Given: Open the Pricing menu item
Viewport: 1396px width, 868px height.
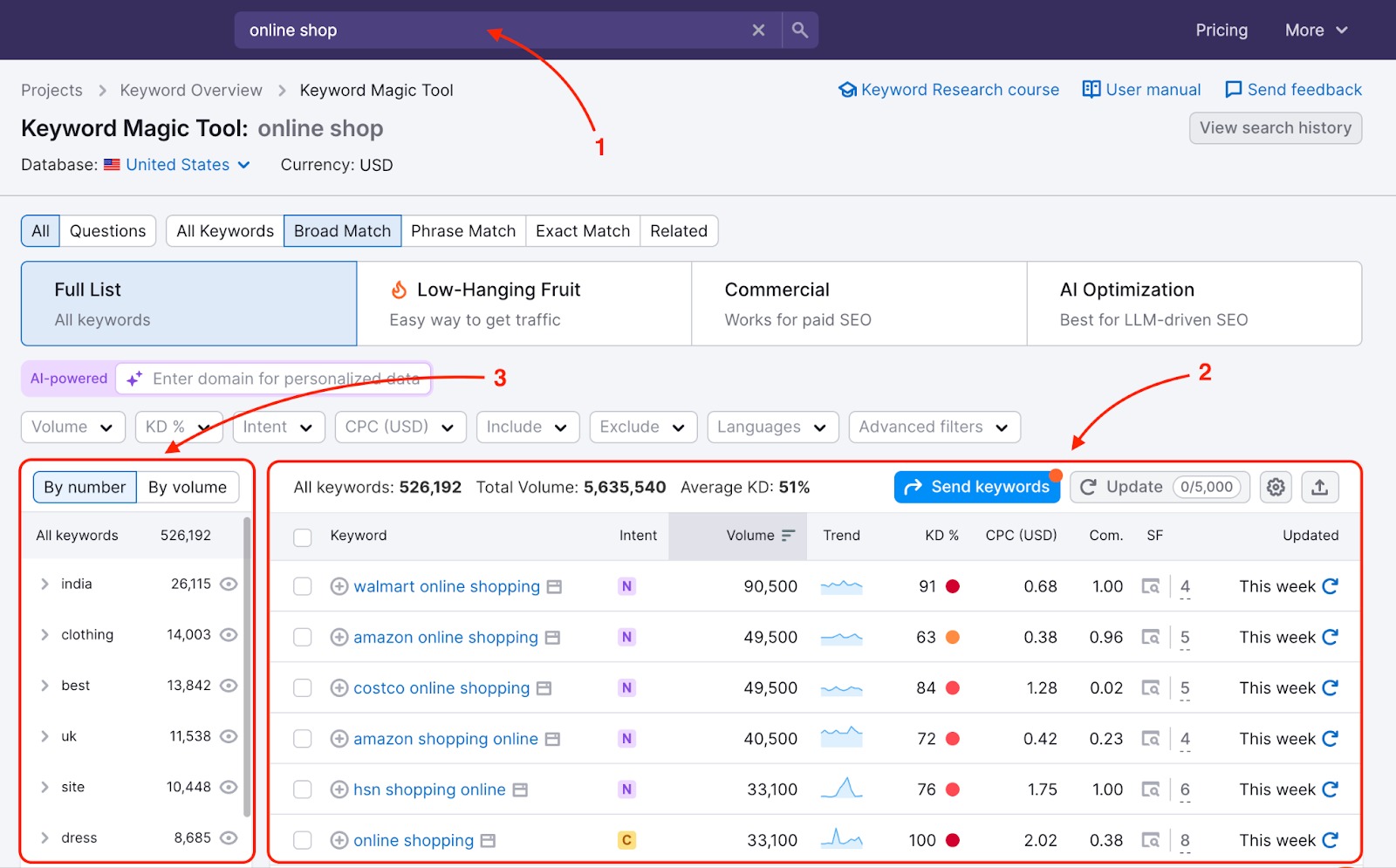Looking at the screenshot, I should point(1221,29).
